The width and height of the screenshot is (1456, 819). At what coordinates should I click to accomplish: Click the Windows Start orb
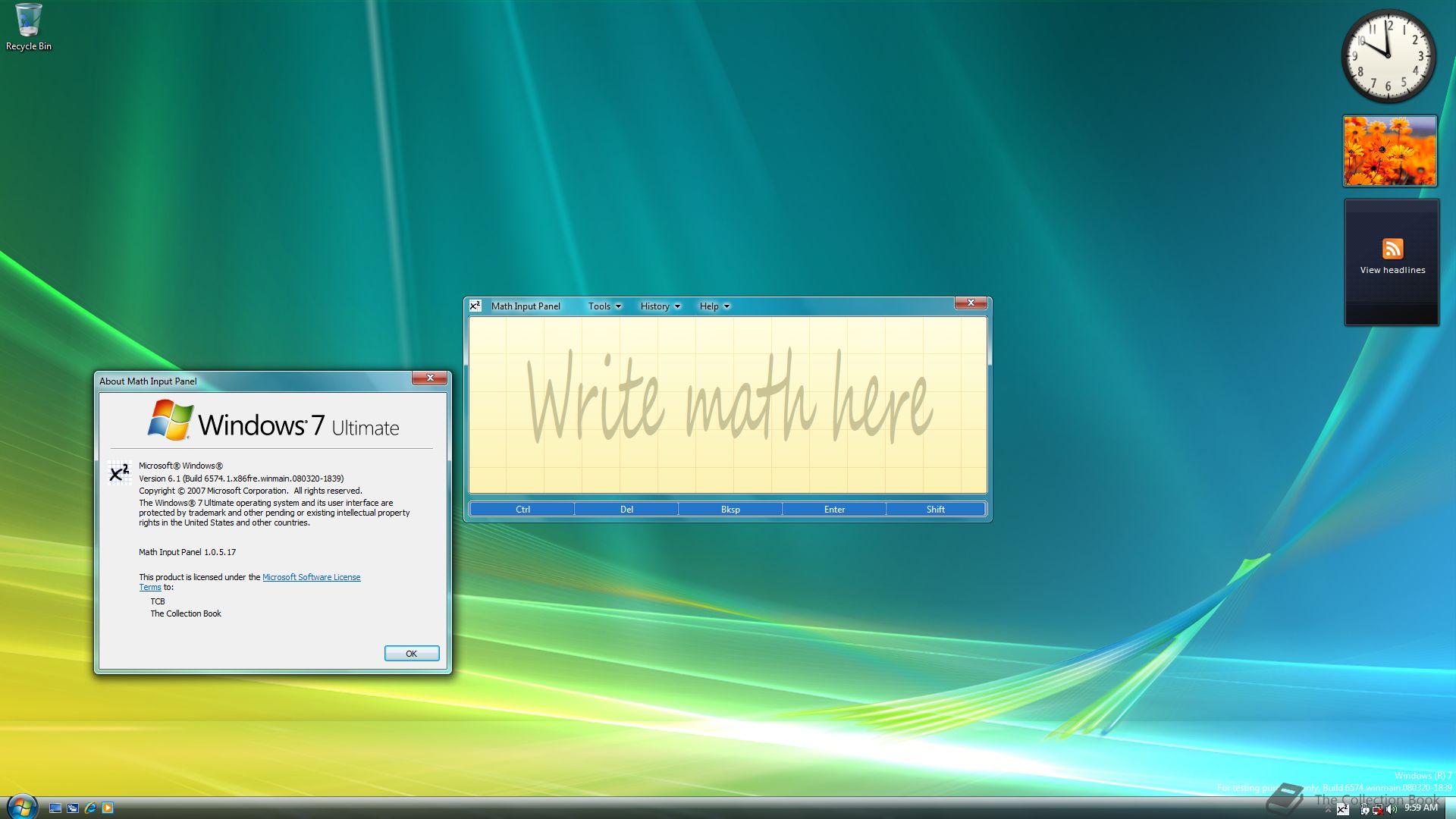click(21, 807)
